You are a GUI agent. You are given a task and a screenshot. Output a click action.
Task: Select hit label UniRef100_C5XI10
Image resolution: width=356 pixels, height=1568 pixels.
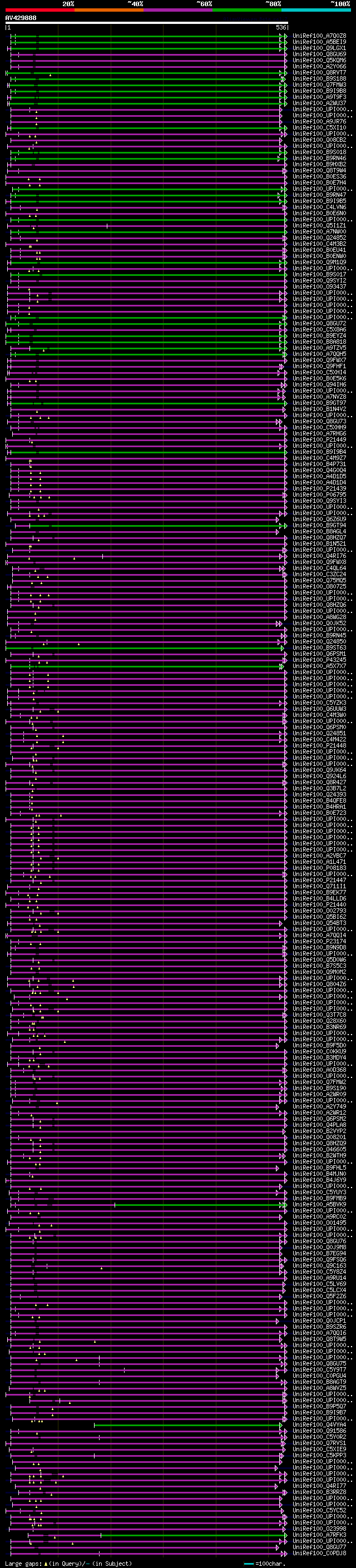click(319, 128)
